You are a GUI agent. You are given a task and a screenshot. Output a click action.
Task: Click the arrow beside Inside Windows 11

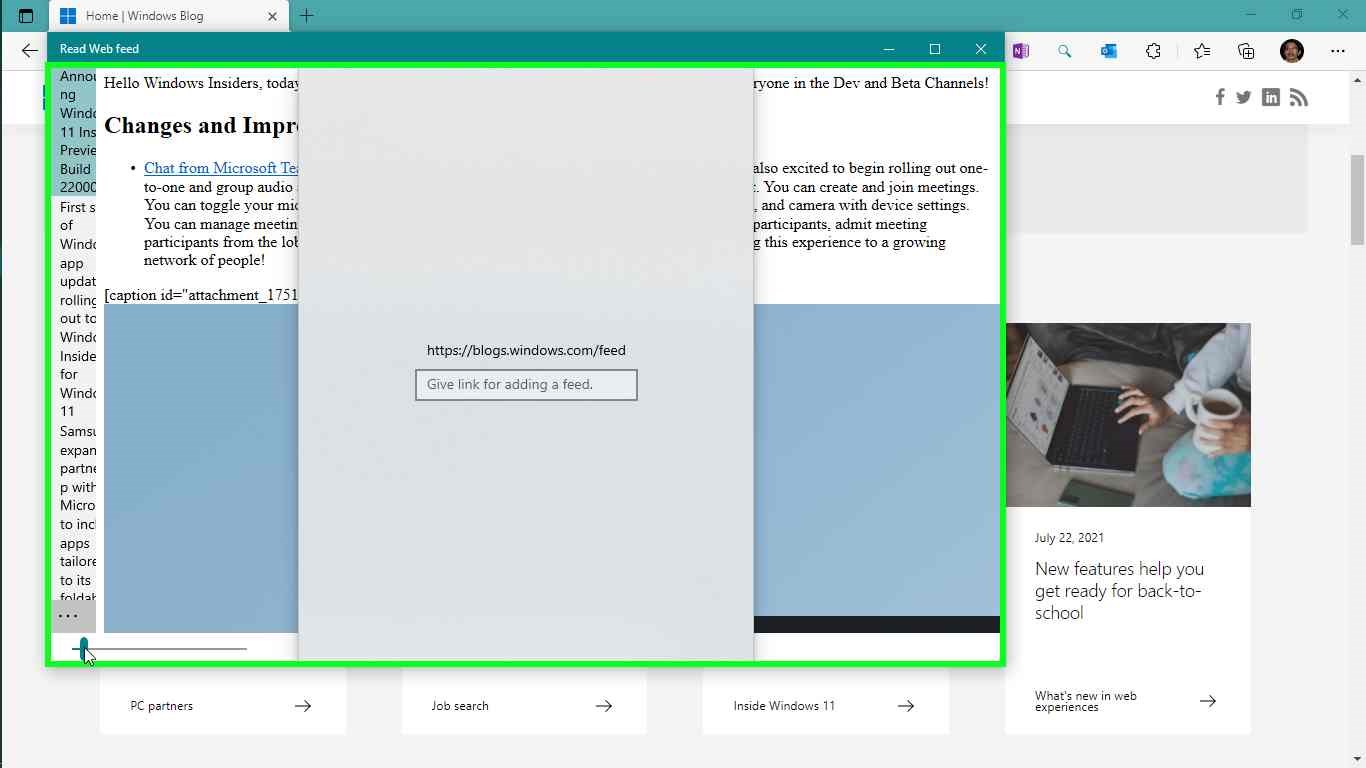click(x=906, y=706)
